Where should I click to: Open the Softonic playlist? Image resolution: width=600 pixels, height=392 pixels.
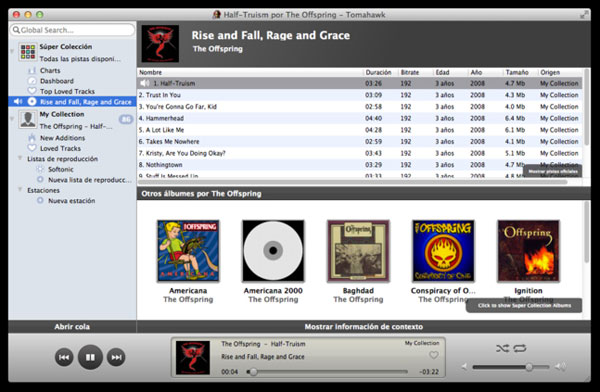pyautogui.click(x=60, y=169)
